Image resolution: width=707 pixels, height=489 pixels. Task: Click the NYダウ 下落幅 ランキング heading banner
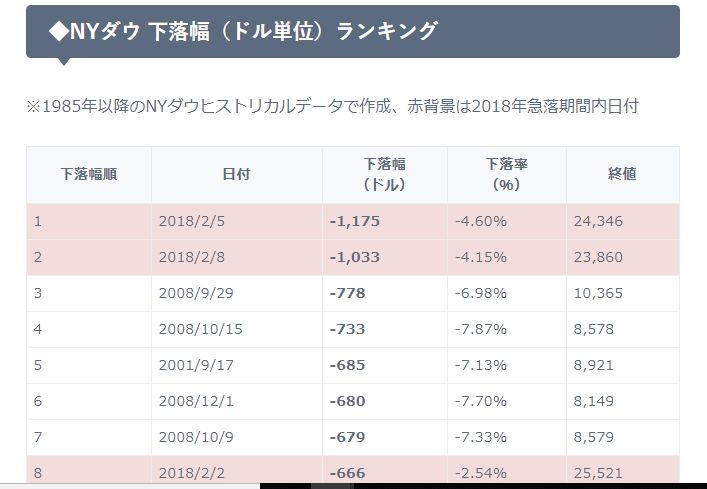click(x=352, y=31)
